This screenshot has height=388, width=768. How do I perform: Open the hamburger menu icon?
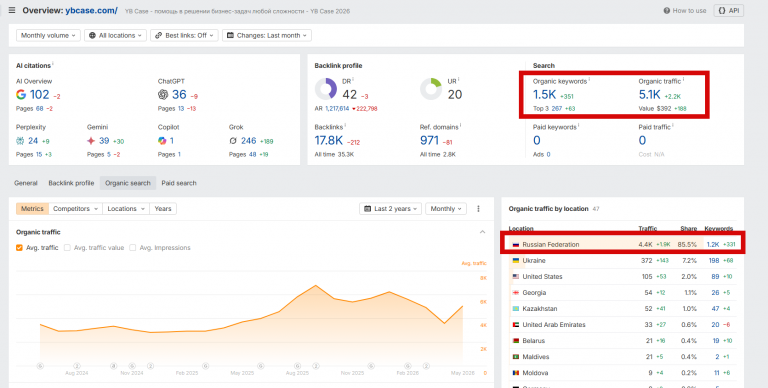(12, 10)
